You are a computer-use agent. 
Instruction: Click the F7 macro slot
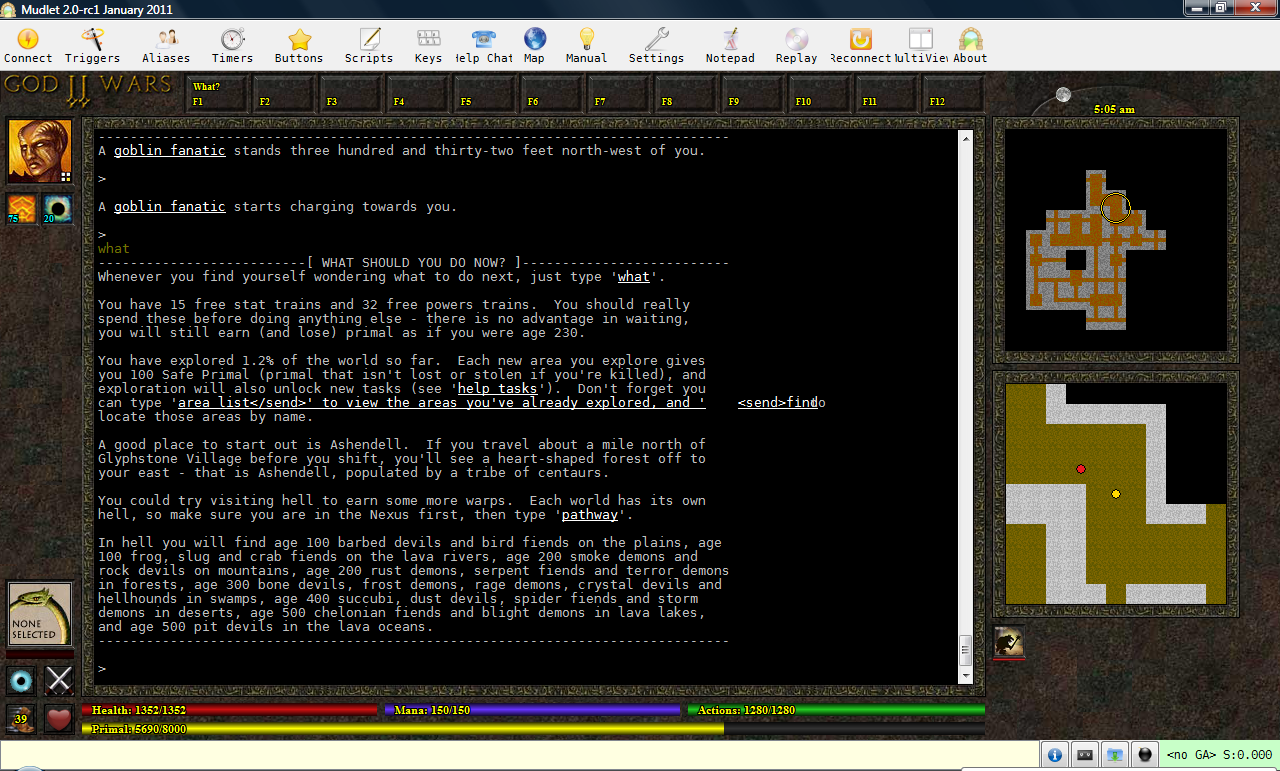619,94
